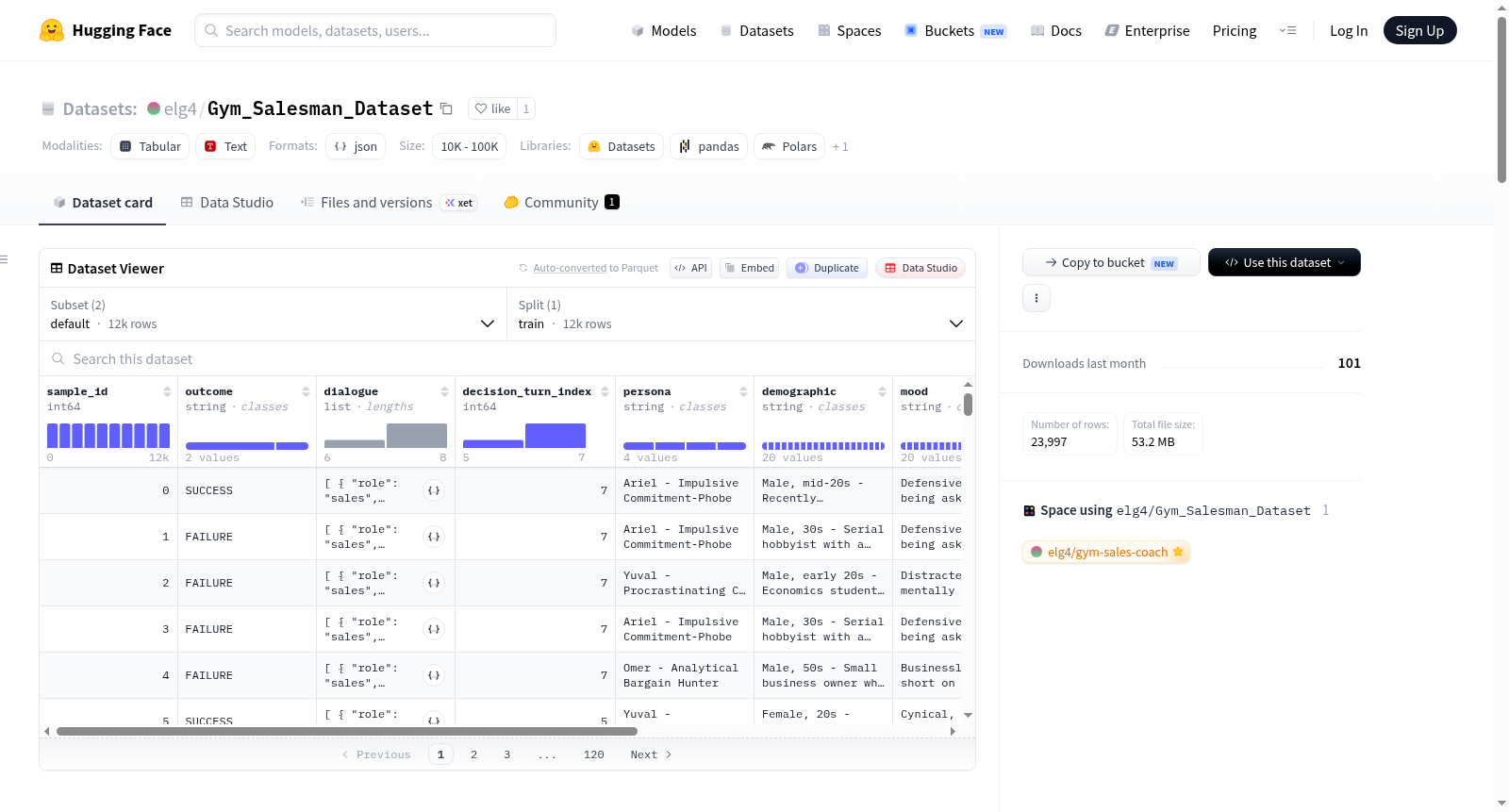
Task: Open the more navigation menu icon
Action: [1287, 30]
